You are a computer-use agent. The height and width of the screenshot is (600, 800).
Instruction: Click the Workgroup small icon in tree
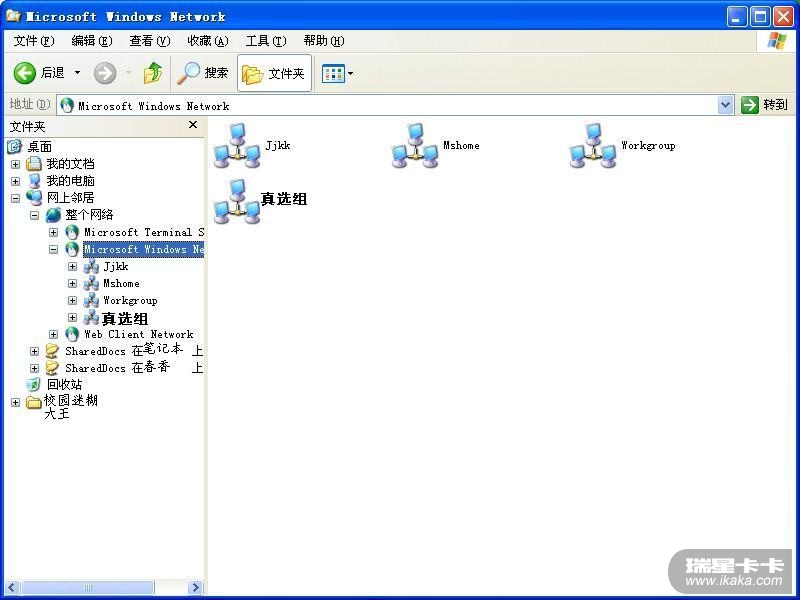(91, 300)
